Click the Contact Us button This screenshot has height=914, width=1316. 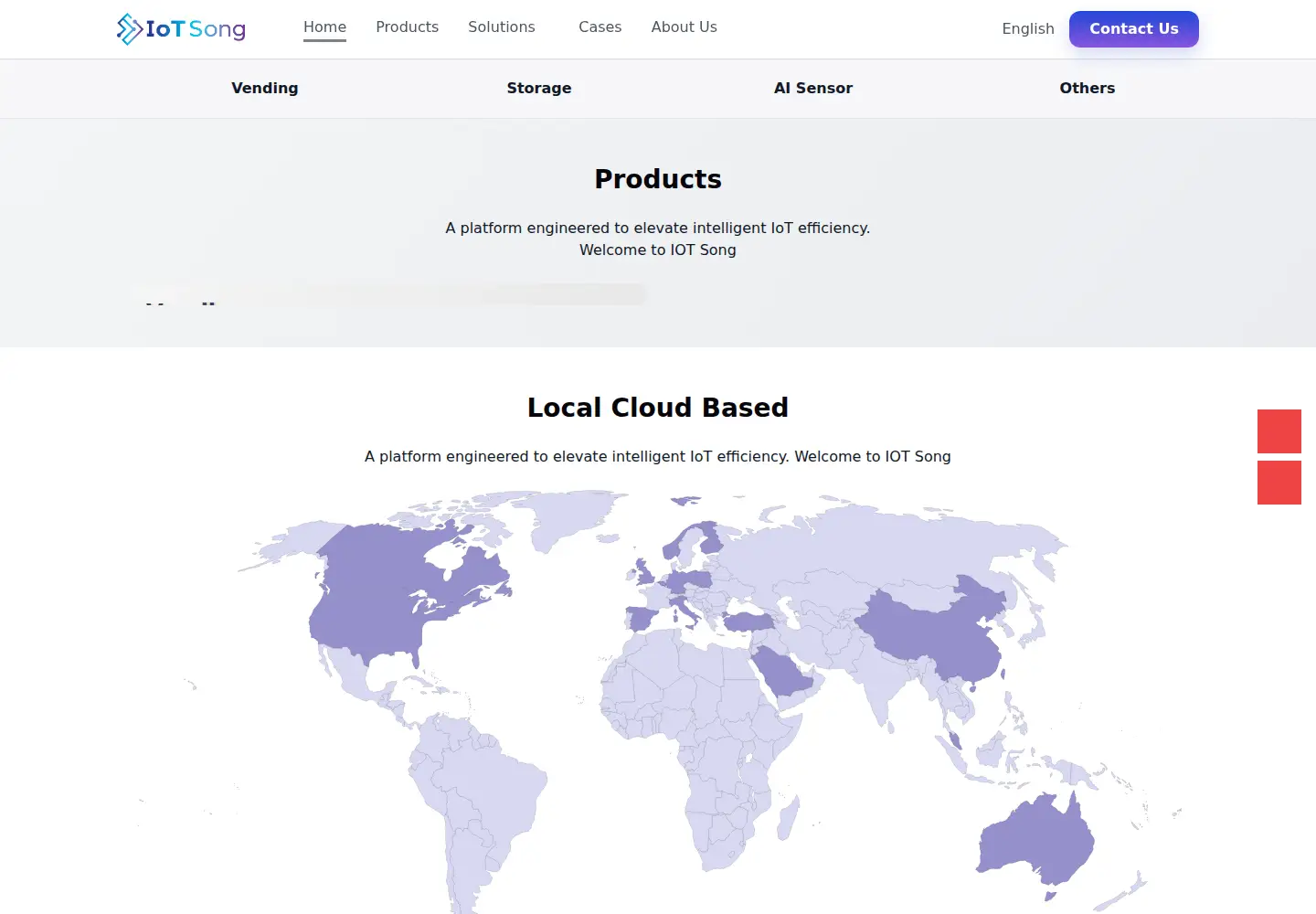[x=1134, y=28]
